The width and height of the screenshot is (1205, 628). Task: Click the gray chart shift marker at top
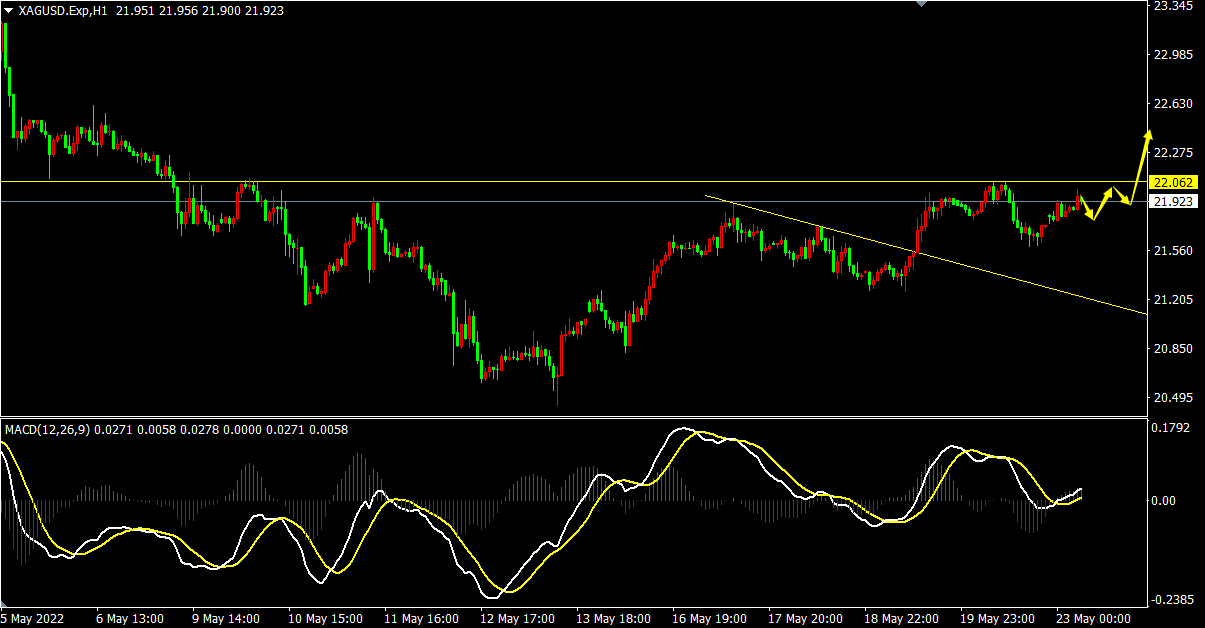[x=923, y=4]
